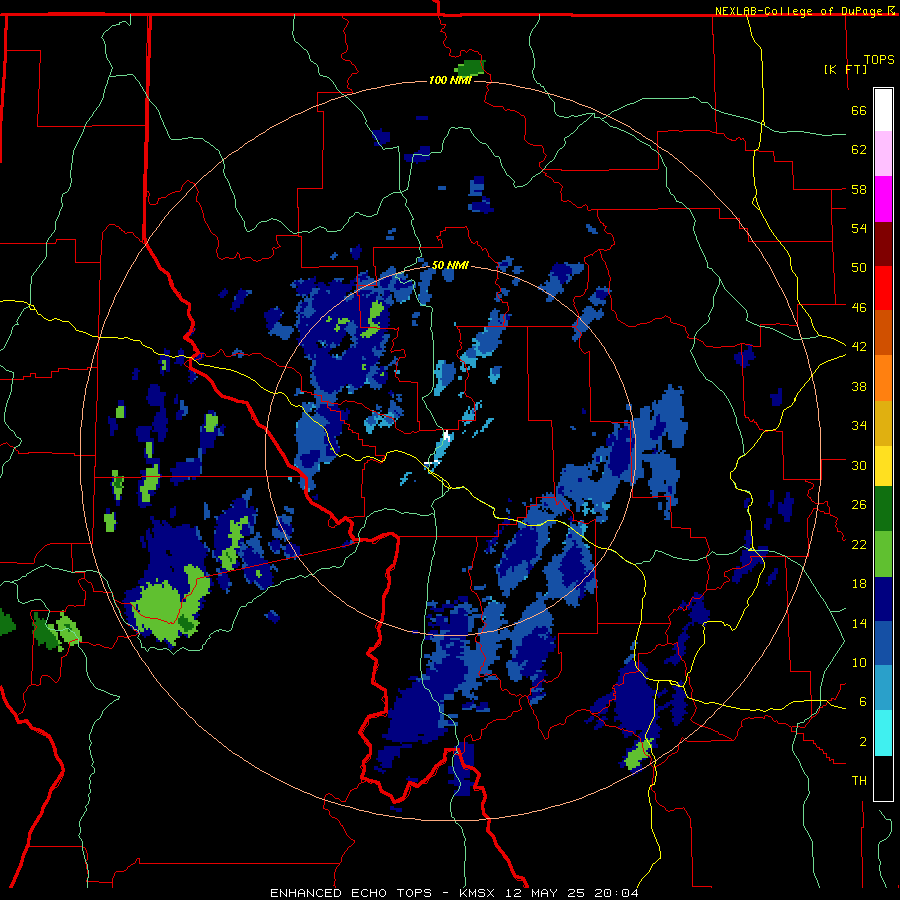Click the 62 legend value
Image resolution: width=900 pixels, height=900 pixels.
click(859, 150)
